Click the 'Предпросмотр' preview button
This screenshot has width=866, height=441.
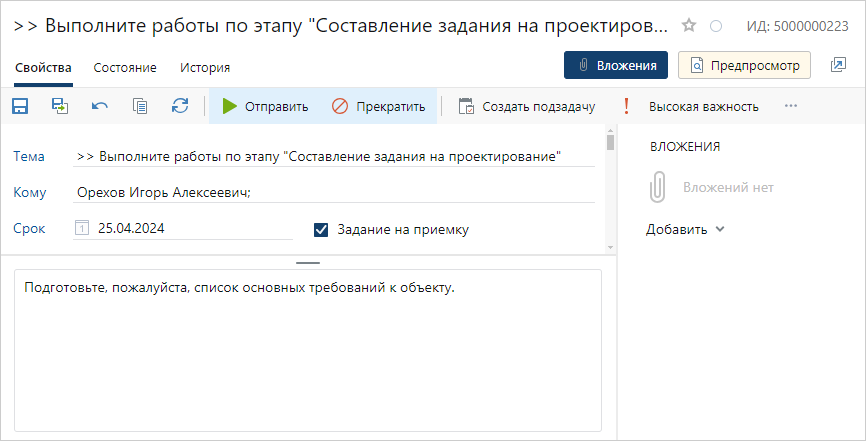click(745, 66)
